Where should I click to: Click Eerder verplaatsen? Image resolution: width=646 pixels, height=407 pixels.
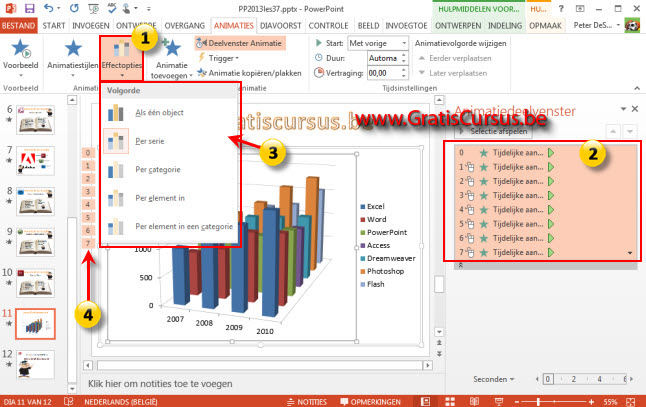click(455, 58)
